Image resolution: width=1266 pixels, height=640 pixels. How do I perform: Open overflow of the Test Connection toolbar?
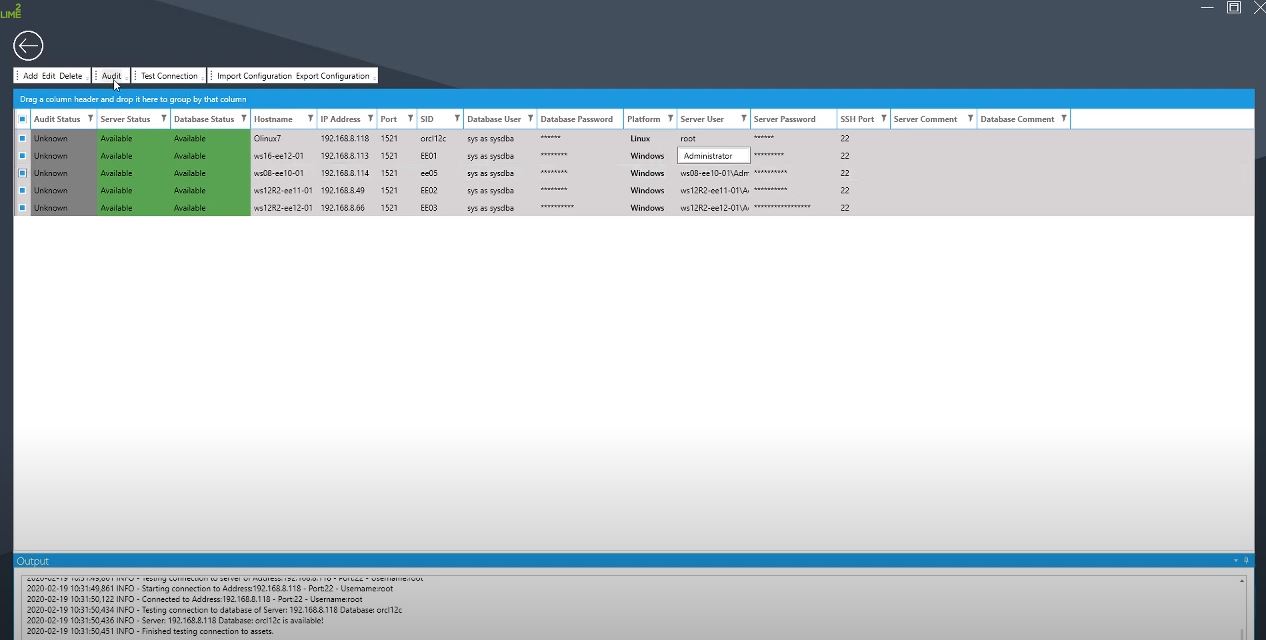click(x=203, y=77)
